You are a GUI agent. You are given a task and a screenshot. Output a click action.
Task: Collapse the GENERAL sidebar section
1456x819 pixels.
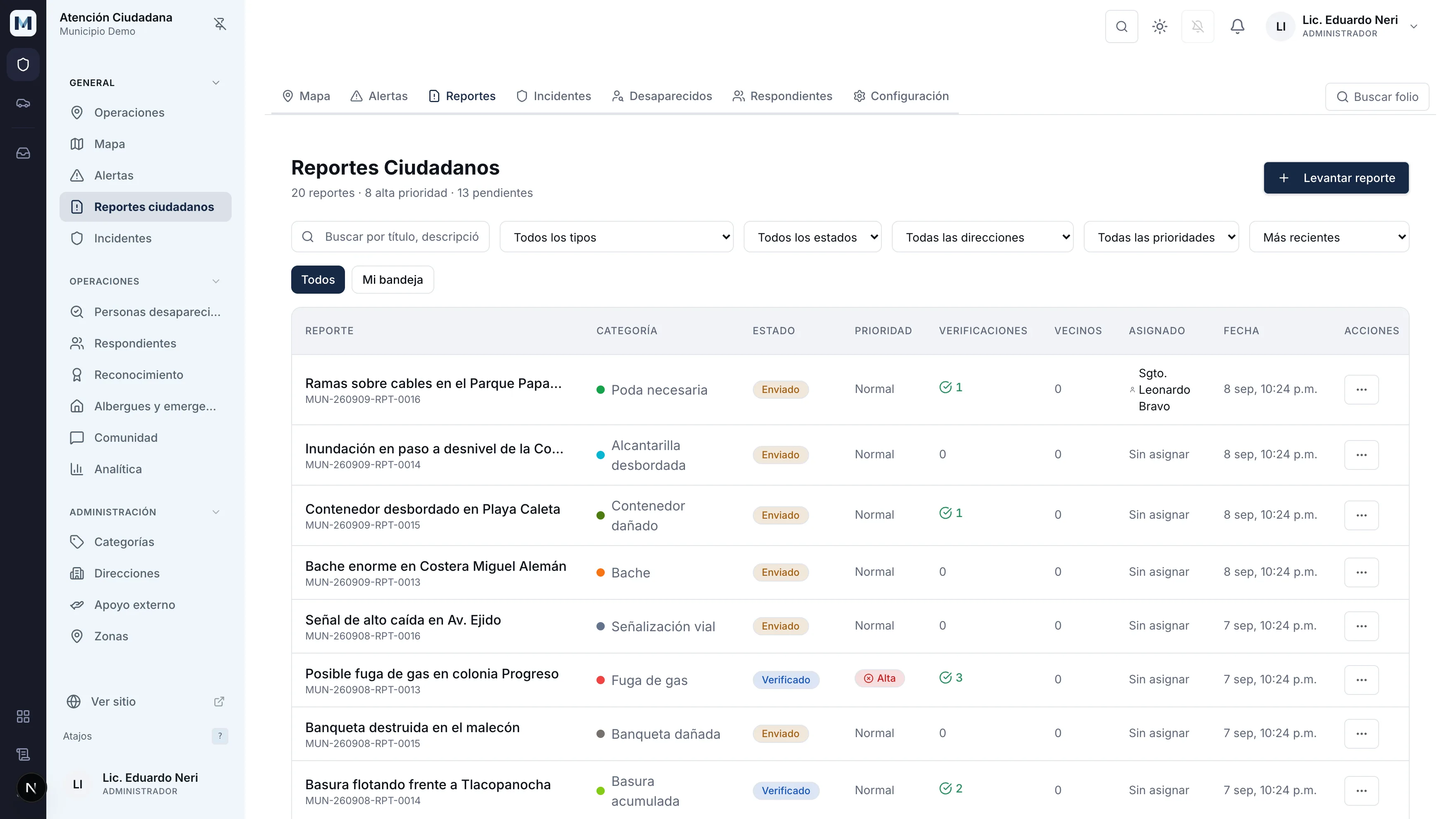216,83
